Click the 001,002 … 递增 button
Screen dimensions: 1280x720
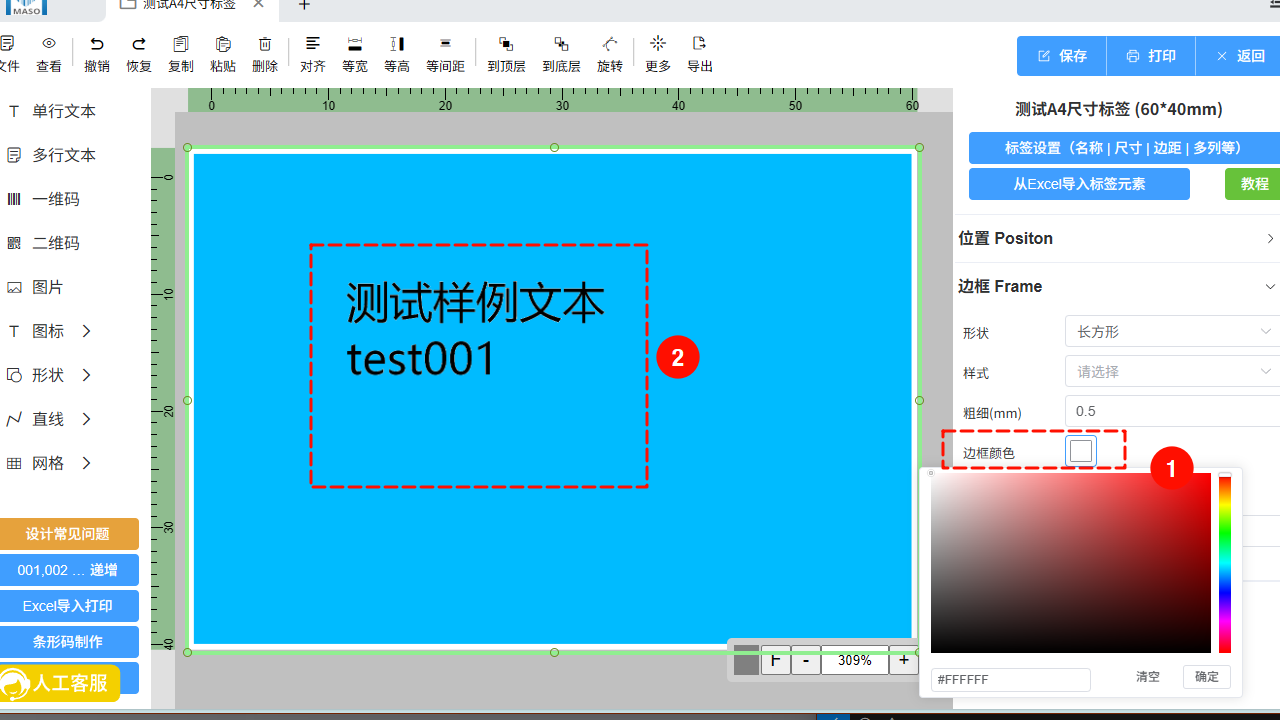click(68, 570)
